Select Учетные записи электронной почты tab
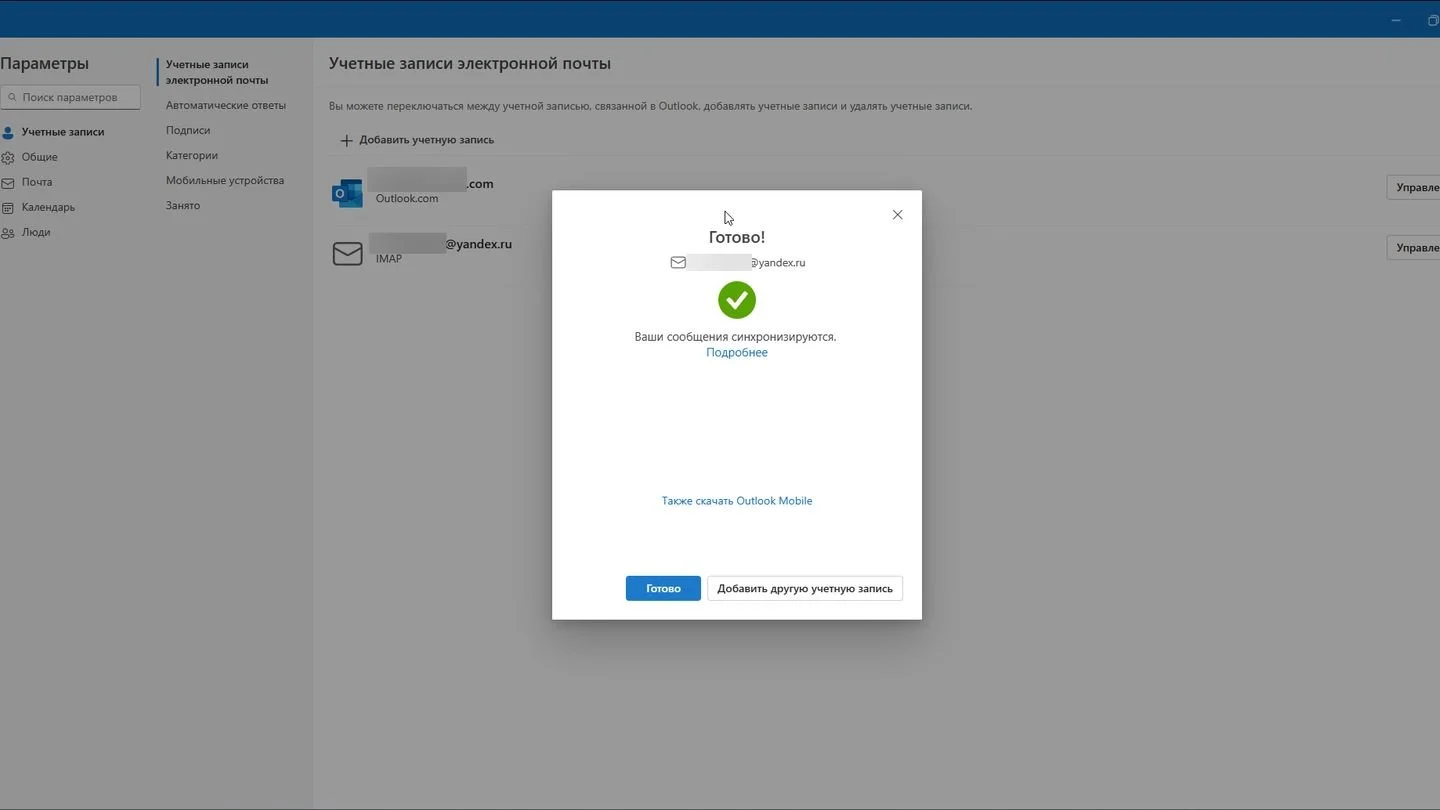The image size is (1440, 810). pyautogui.click(x=217, y=72)
